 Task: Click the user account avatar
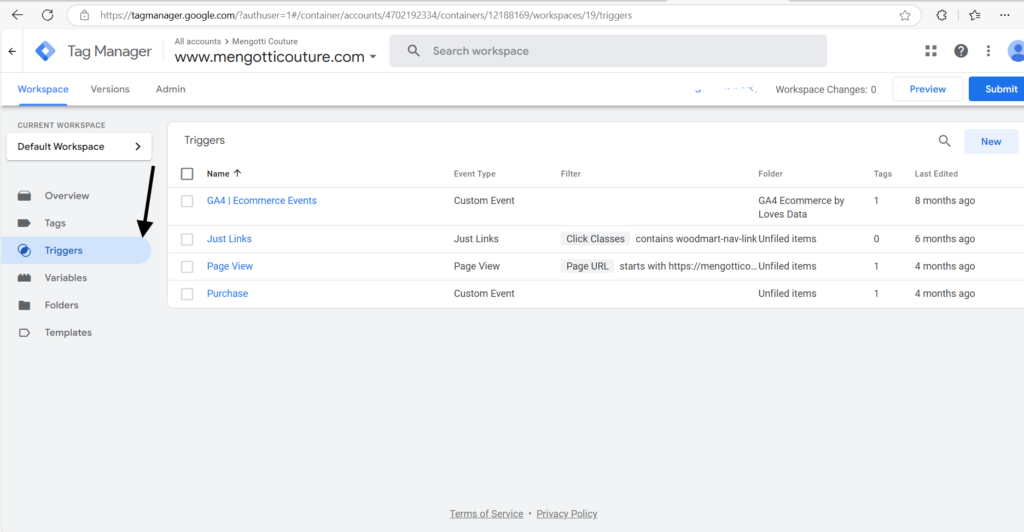(x=1016, y=51)
